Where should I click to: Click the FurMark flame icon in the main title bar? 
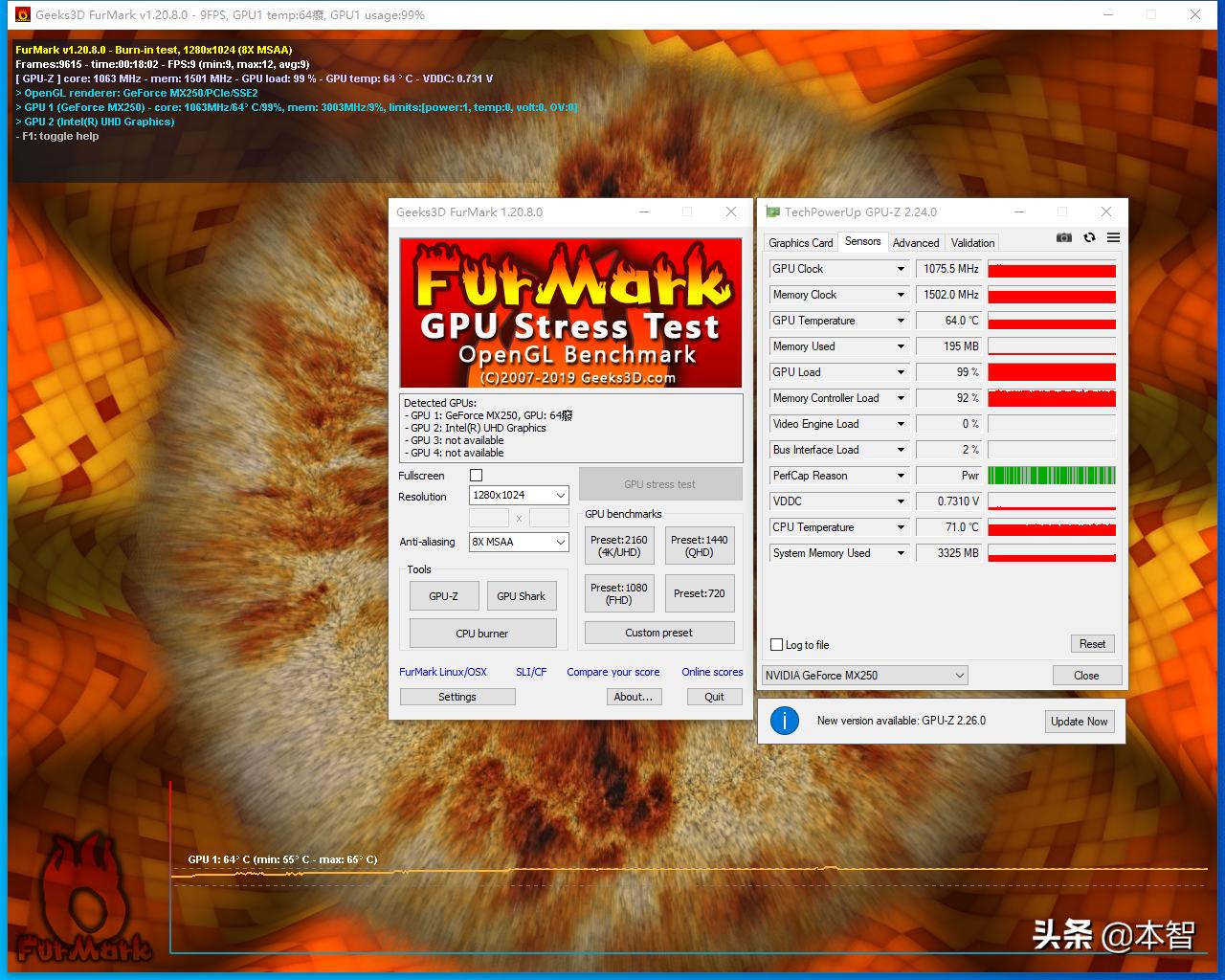click(22, 15)
